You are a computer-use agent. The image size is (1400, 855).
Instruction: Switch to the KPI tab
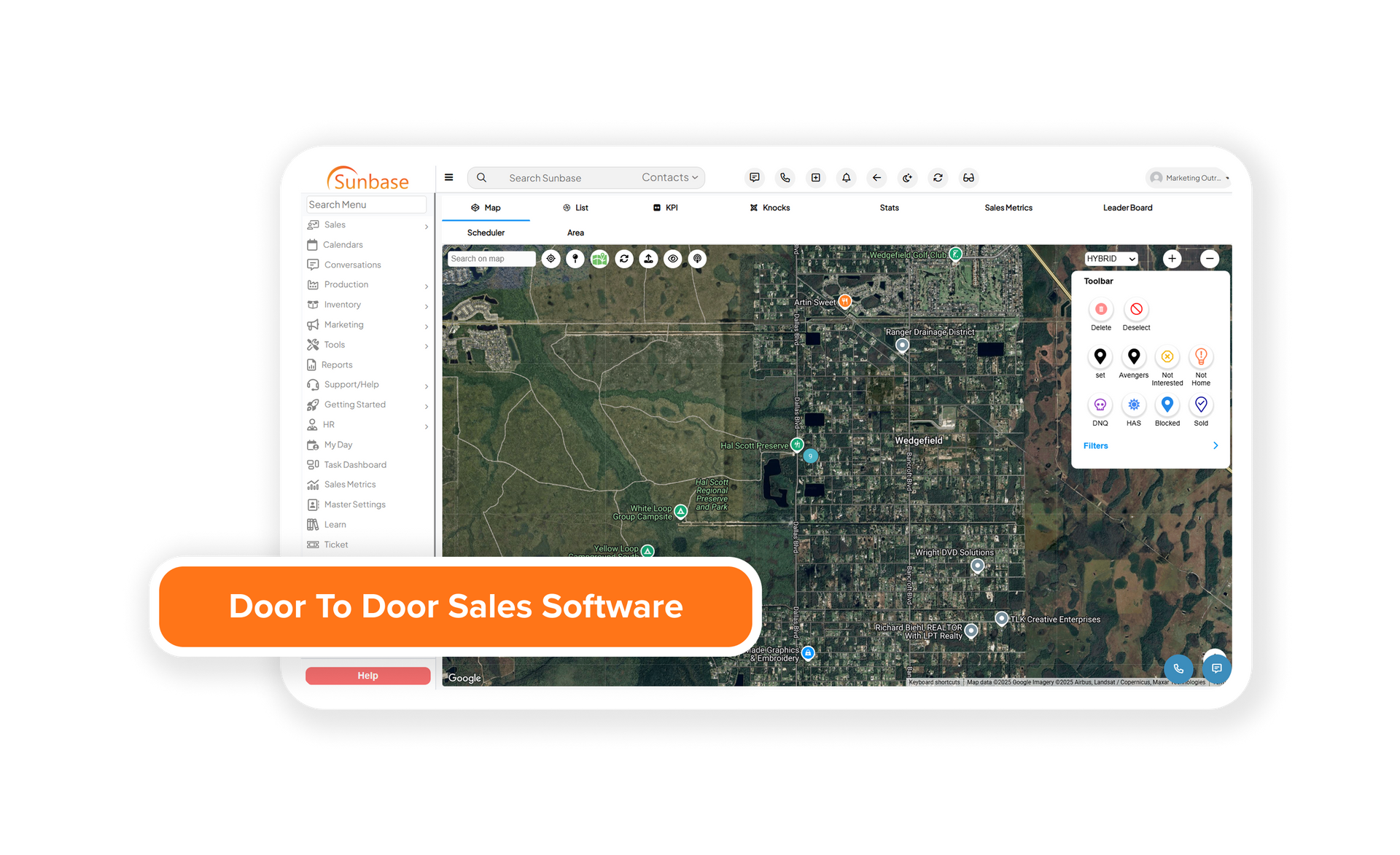(x=666, y=208)
